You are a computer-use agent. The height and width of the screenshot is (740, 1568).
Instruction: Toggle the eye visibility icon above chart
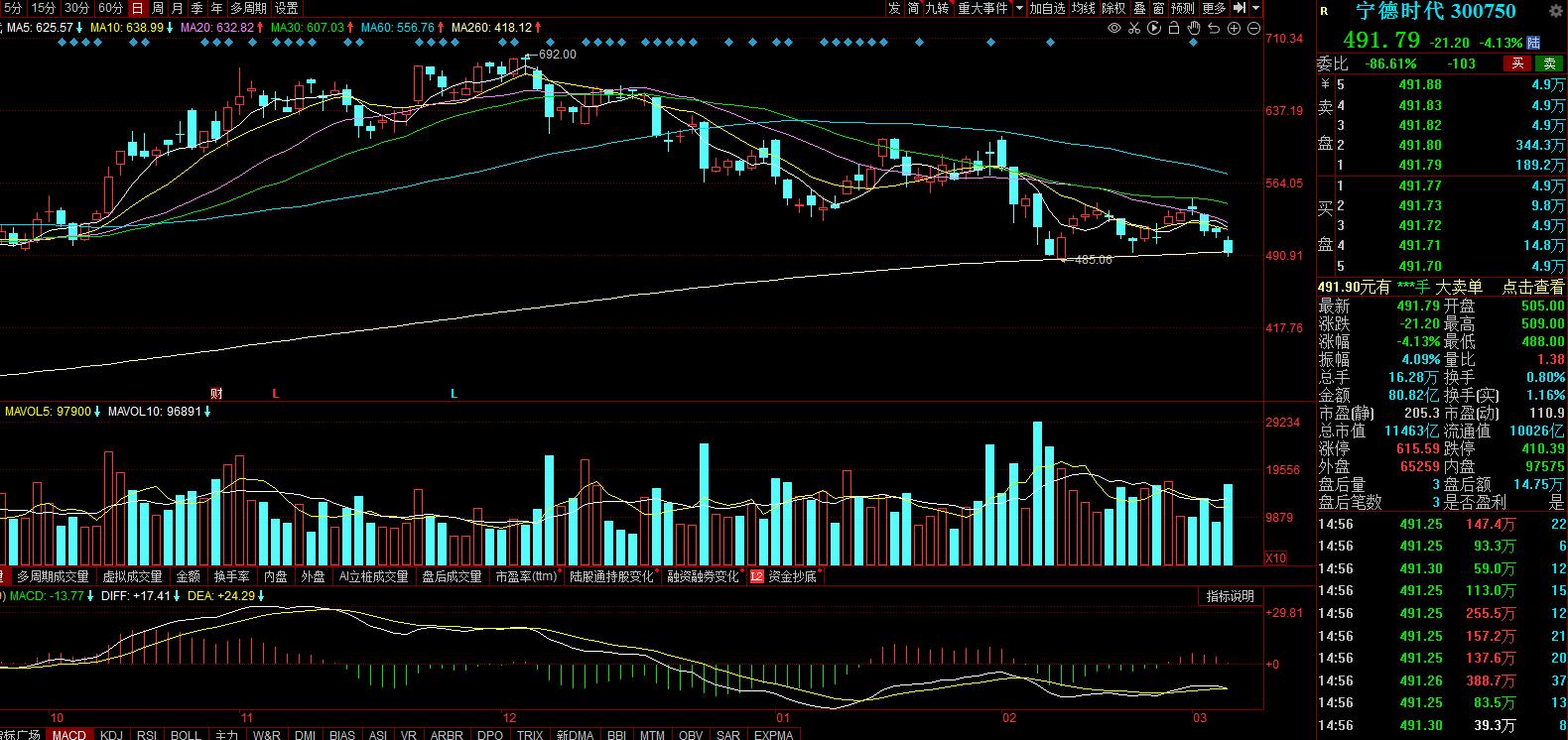coord(1114,28)
